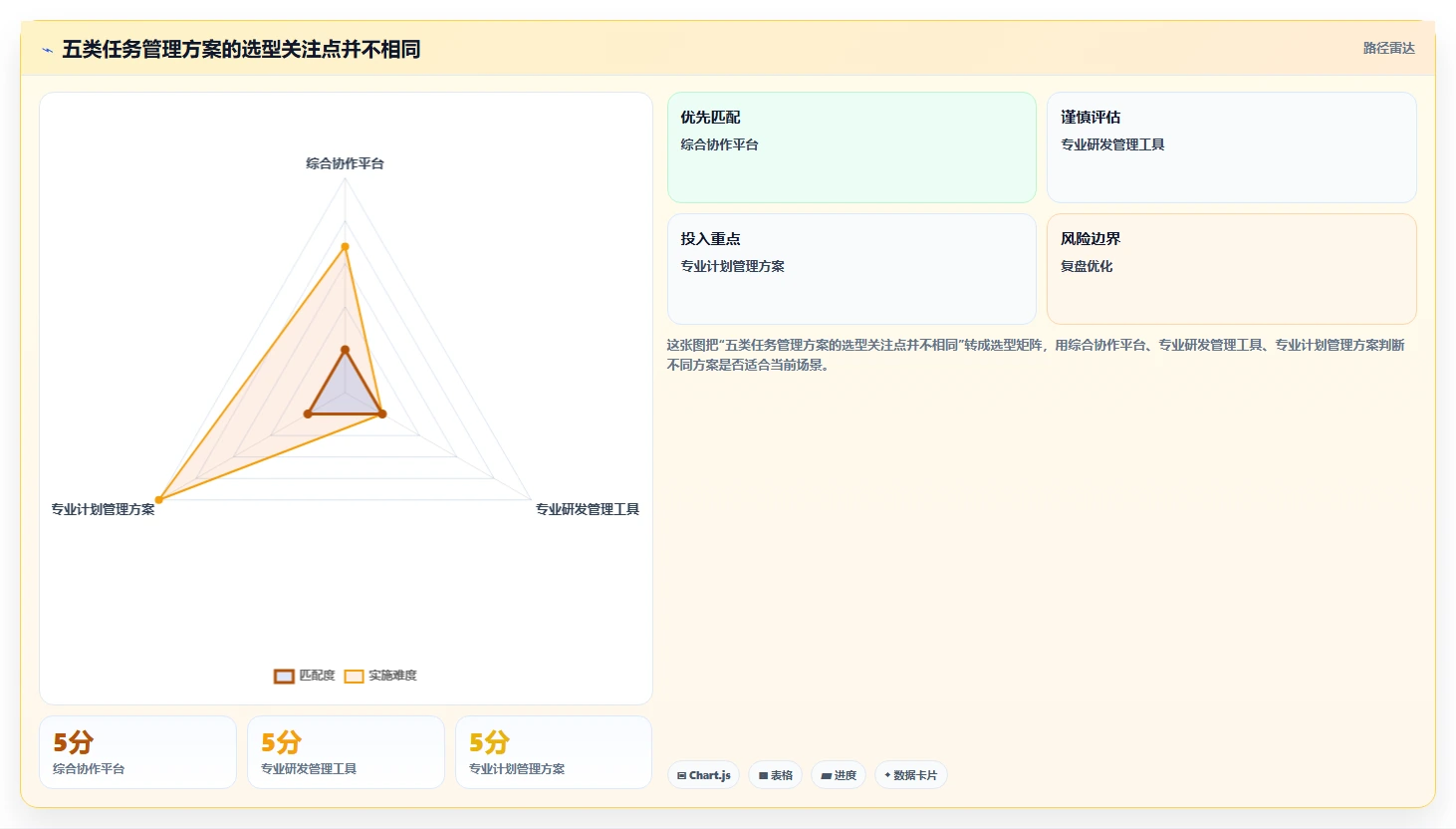Click the orange data point at radar top
Viewport: 1456px width, 829px height.
(345, 246)
